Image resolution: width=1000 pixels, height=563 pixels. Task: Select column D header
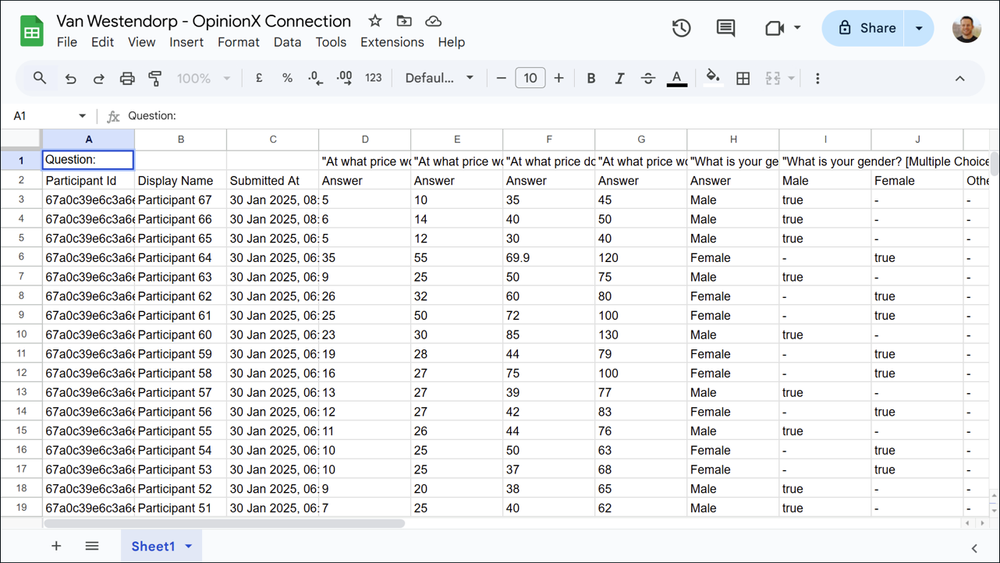[365, 139]
